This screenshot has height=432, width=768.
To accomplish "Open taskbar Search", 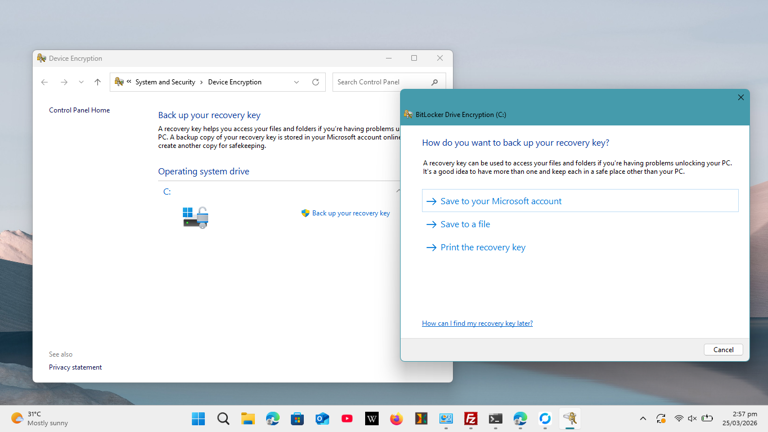I will click(x=223, y=419).
